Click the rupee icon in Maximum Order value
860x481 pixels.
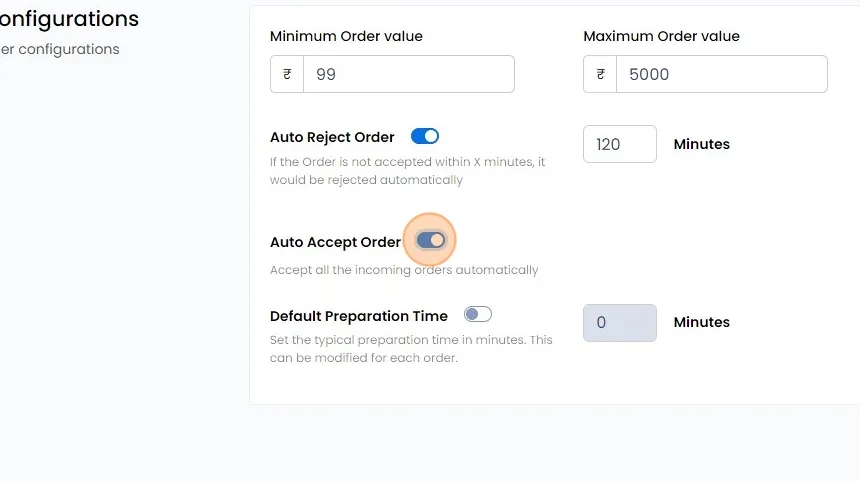[600, 75]
